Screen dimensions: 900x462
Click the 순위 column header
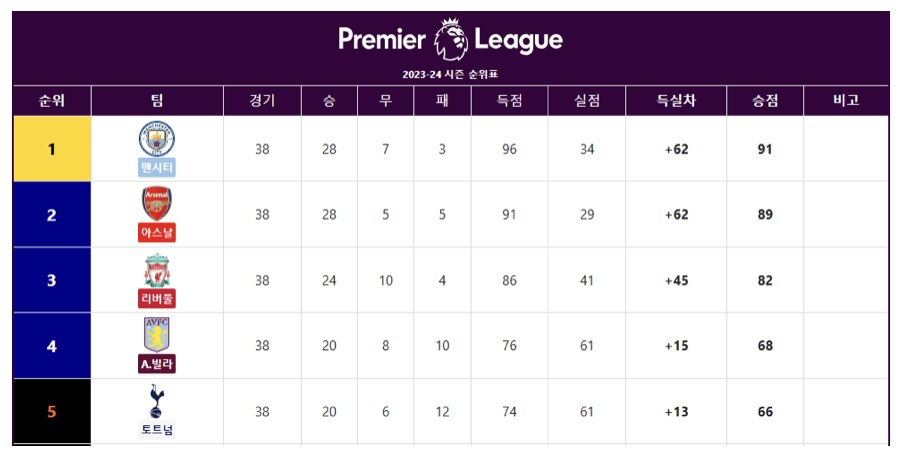point(52,101)
